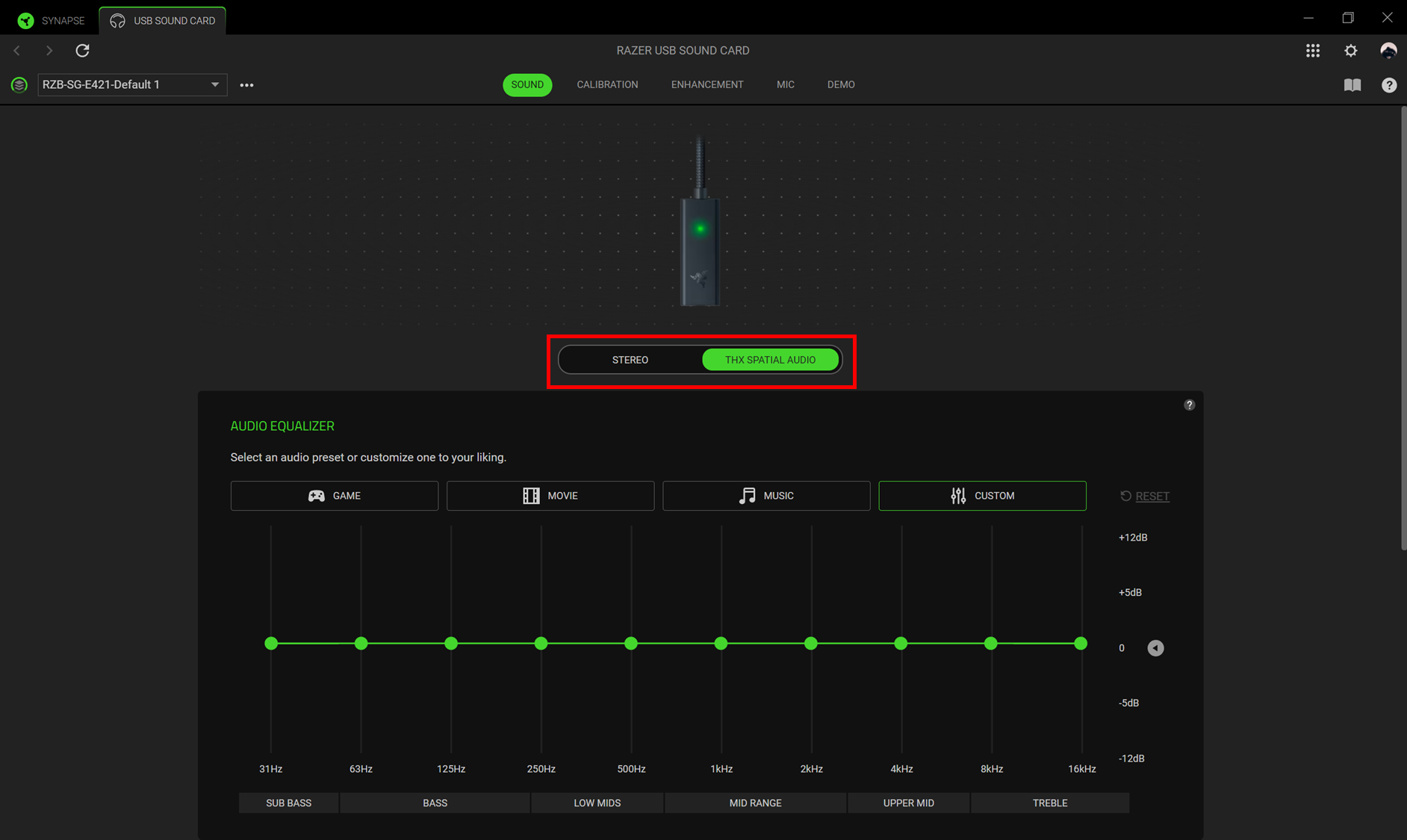
Task: Open the Enhancement tab
Action: click(x=706, y=84)
